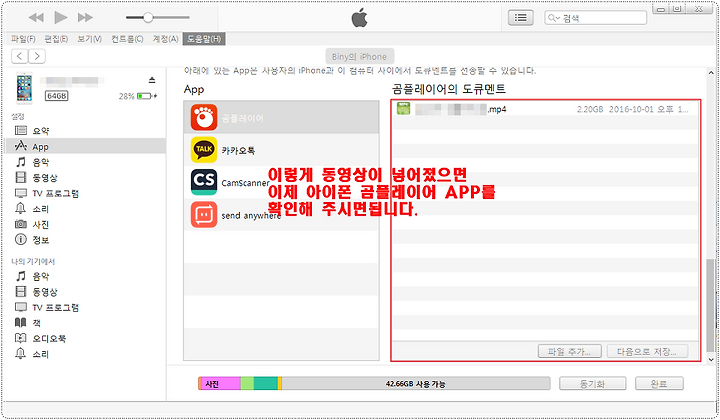
Task: Select App in settings sidebar
Action: pyautogui.click(x=86, y=146)
